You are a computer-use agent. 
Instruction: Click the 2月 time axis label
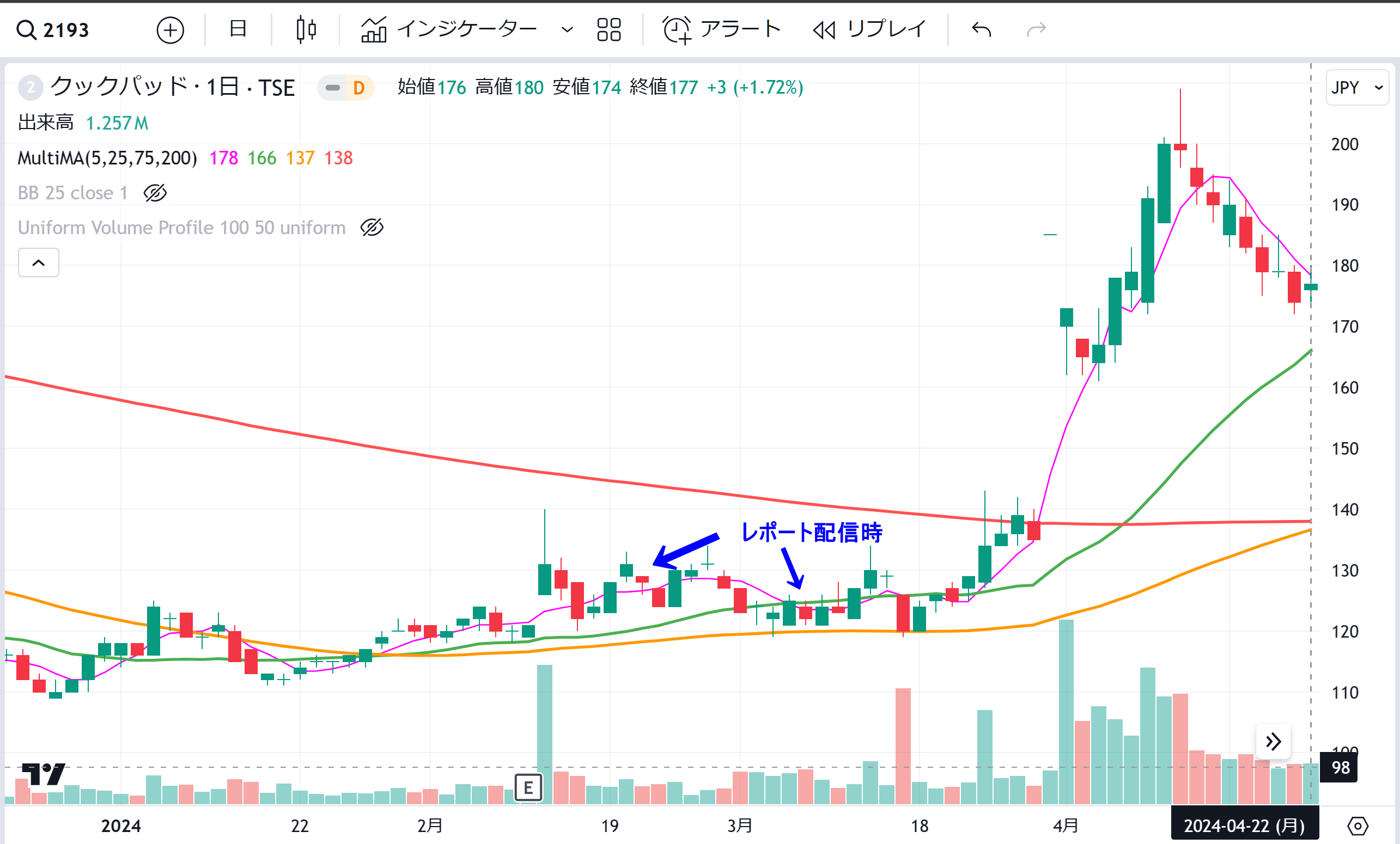click(x=430, y=825)
